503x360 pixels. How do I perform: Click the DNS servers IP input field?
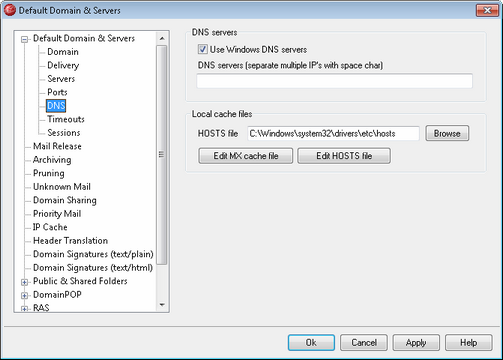pos(334,81)
